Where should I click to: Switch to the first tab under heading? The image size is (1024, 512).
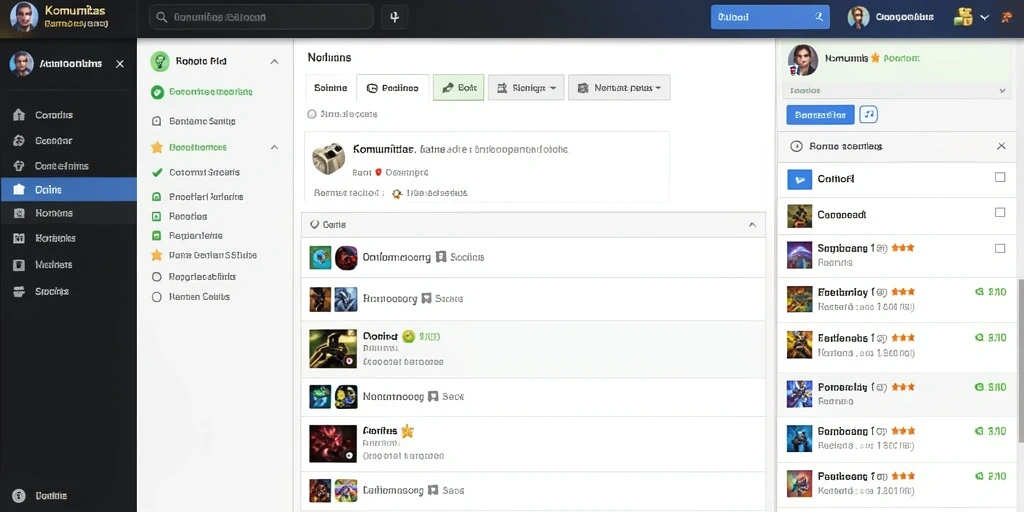point(330,88)
